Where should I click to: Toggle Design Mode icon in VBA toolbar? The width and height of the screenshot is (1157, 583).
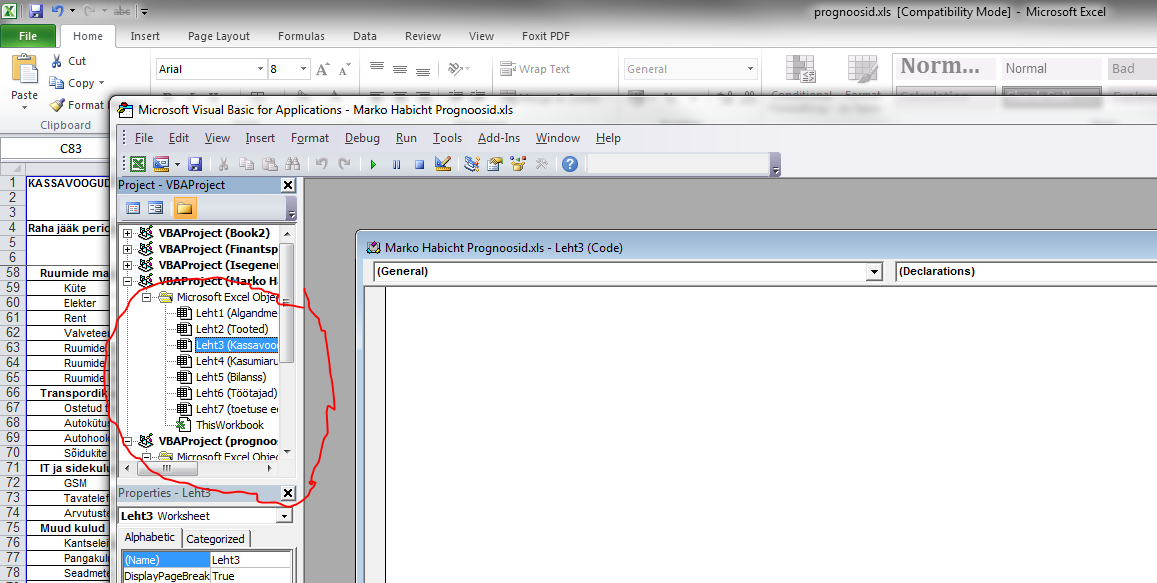pos(443,164)
